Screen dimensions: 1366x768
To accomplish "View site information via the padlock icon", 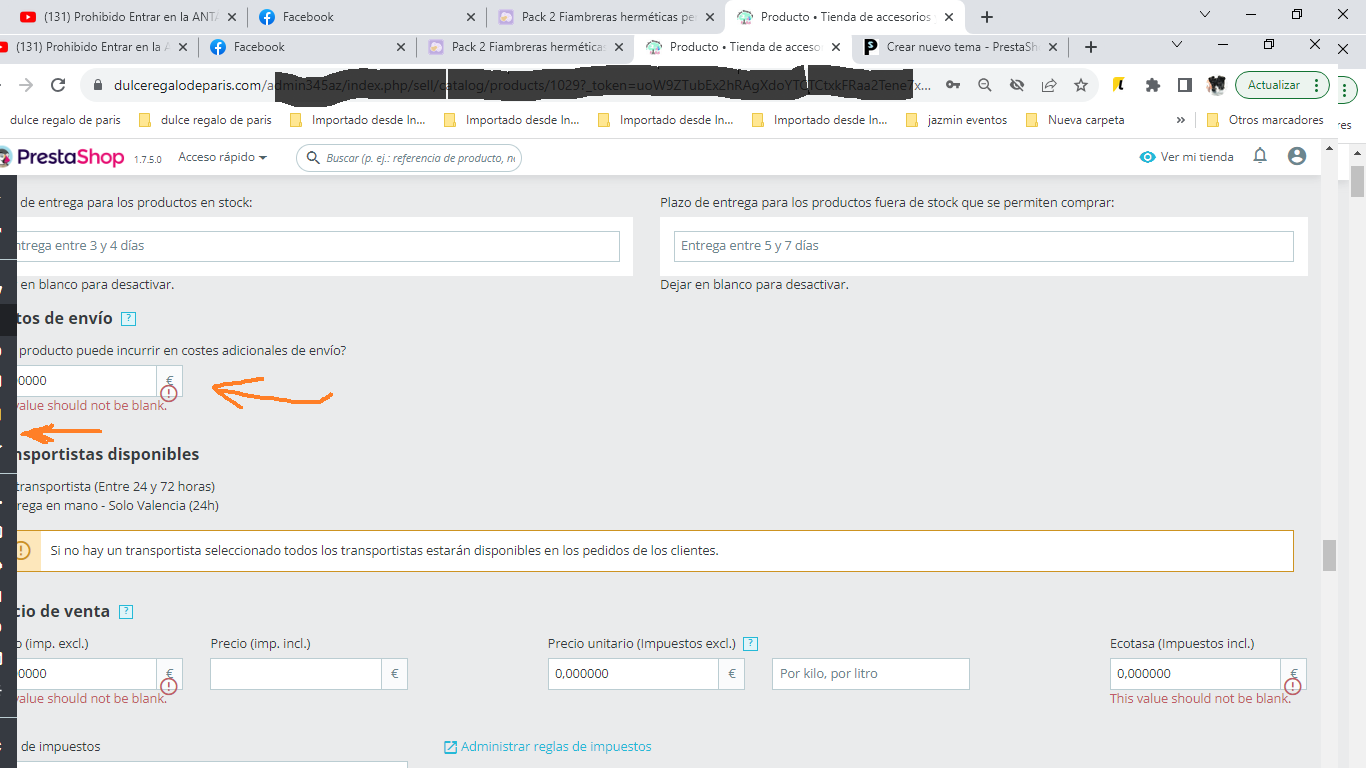I will coord(97,85).
